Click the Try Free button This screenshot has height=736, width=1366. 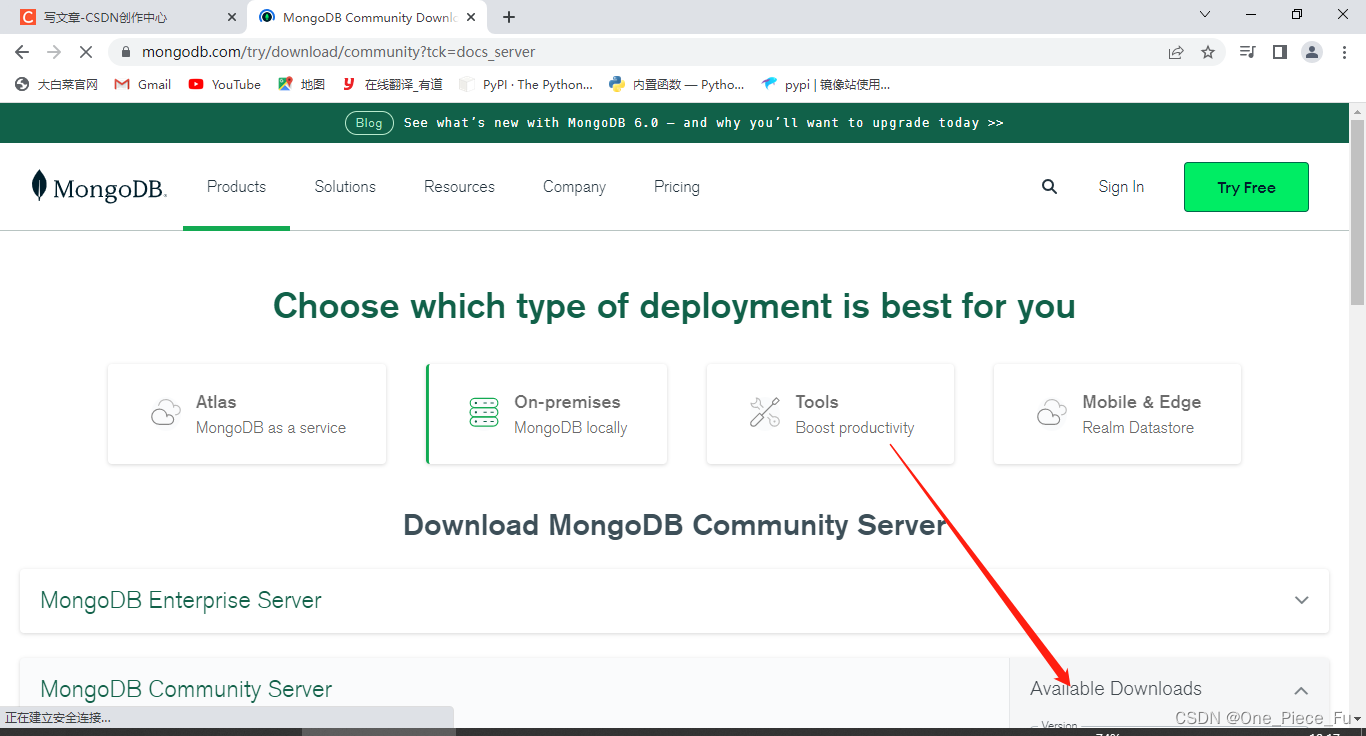(x=1246, y=187)
